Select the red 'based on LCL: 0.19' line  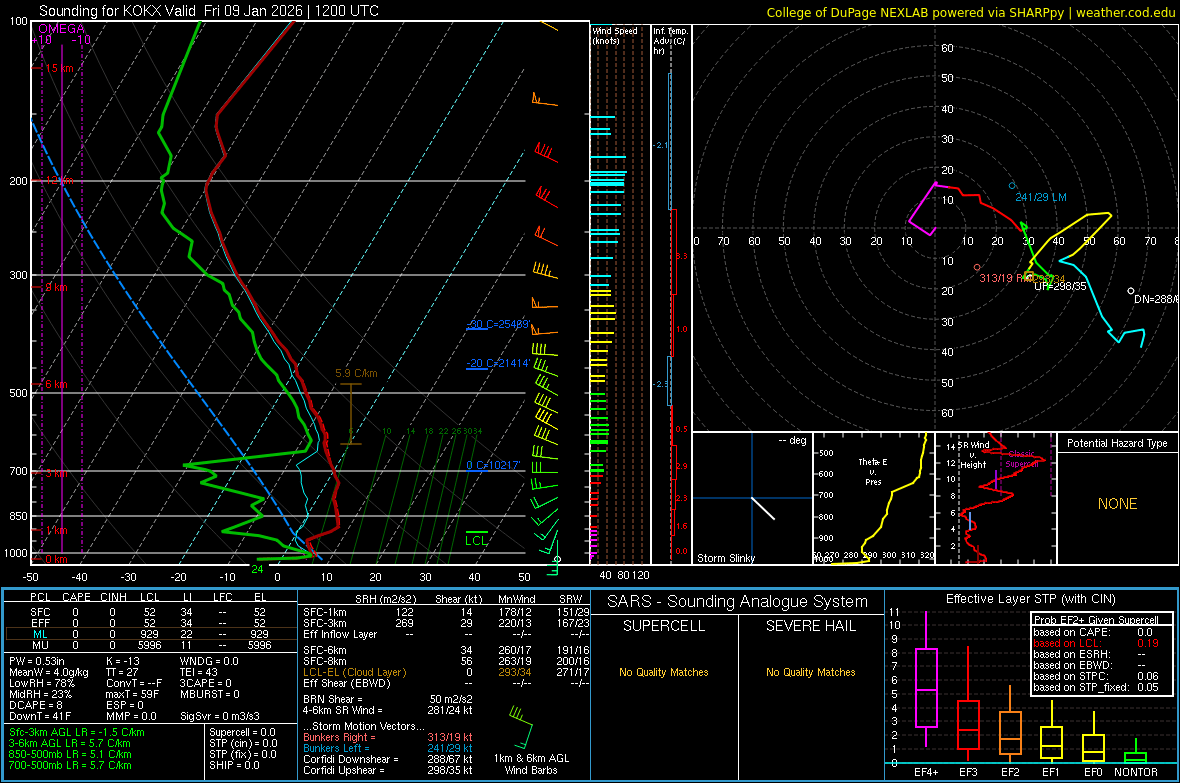[1096, 643]
